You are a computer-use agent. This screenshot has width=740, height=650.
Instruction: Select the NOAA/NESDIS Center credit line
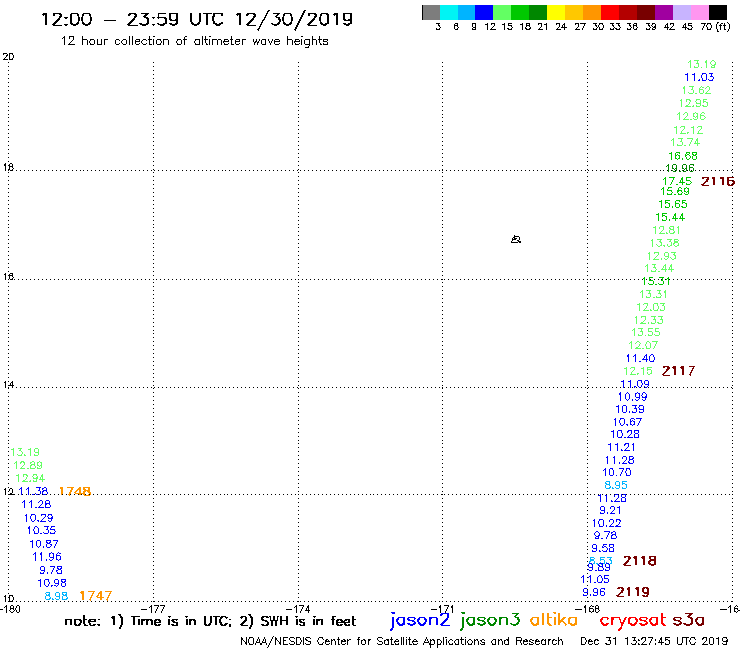click(402, 642)
